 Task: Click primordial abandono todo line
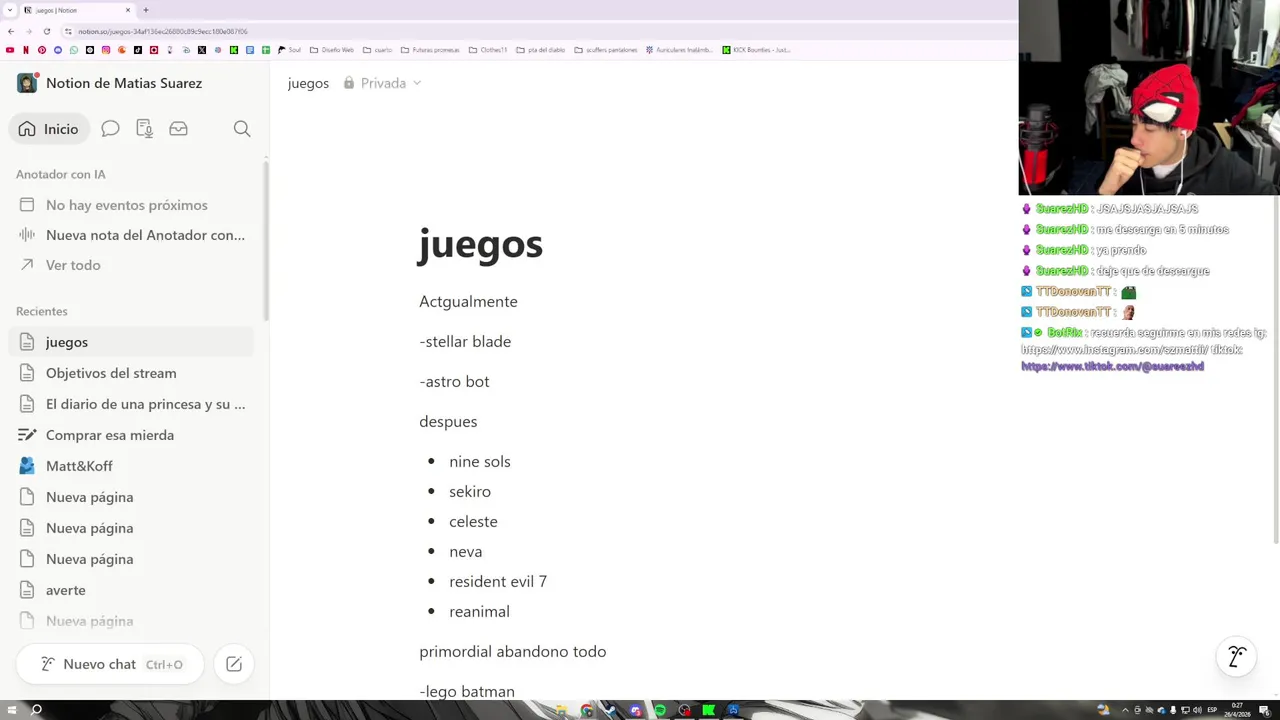(513, 651)
